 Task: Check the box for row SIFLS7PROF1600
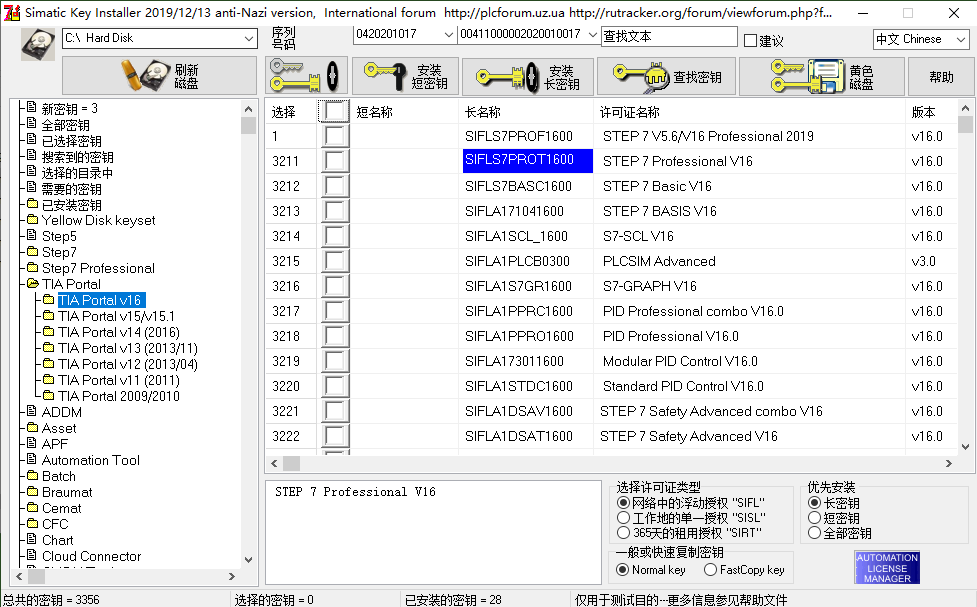334,136
